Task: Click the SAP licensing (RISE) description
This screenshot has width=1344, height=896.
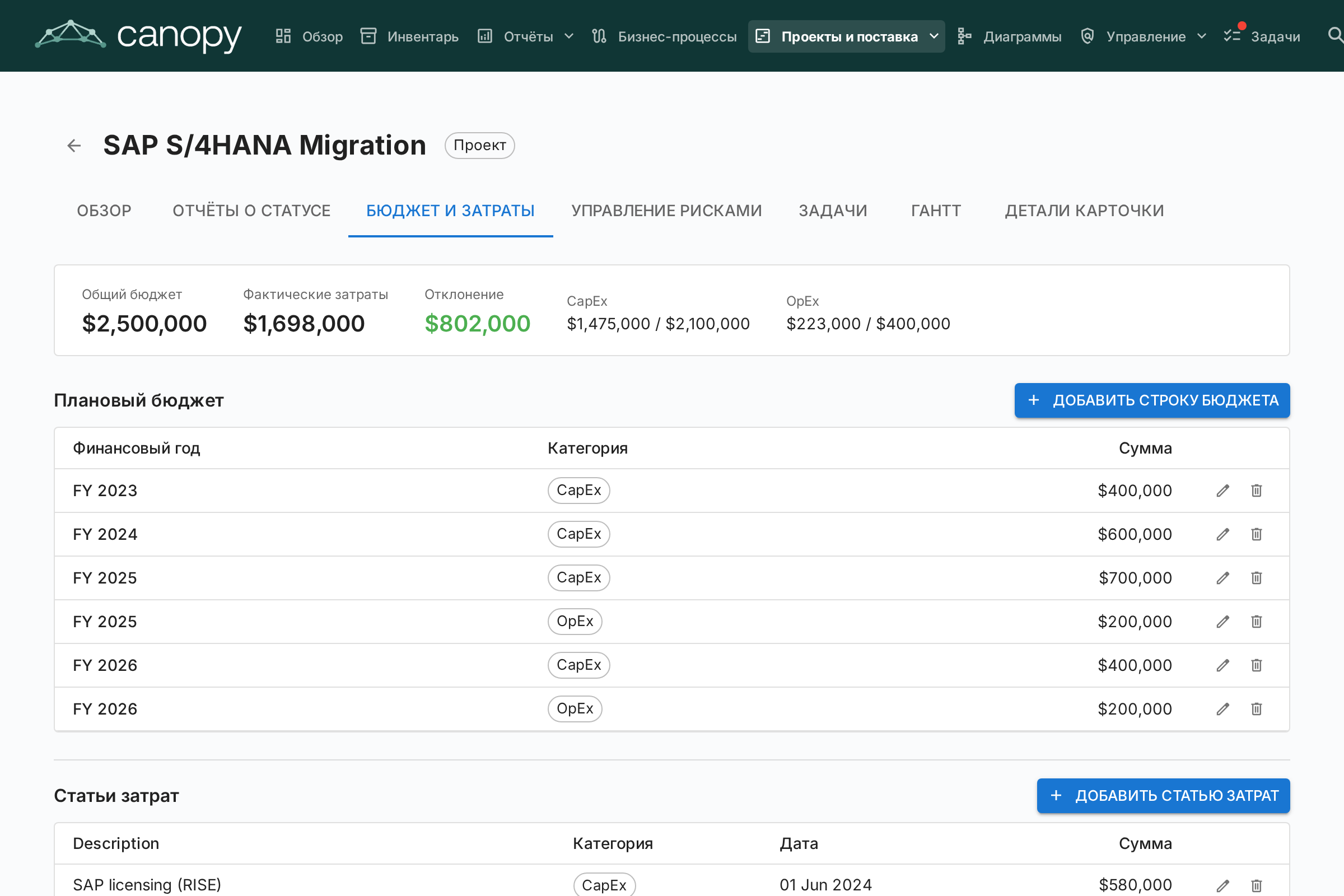Action: (x=147, y=885)
